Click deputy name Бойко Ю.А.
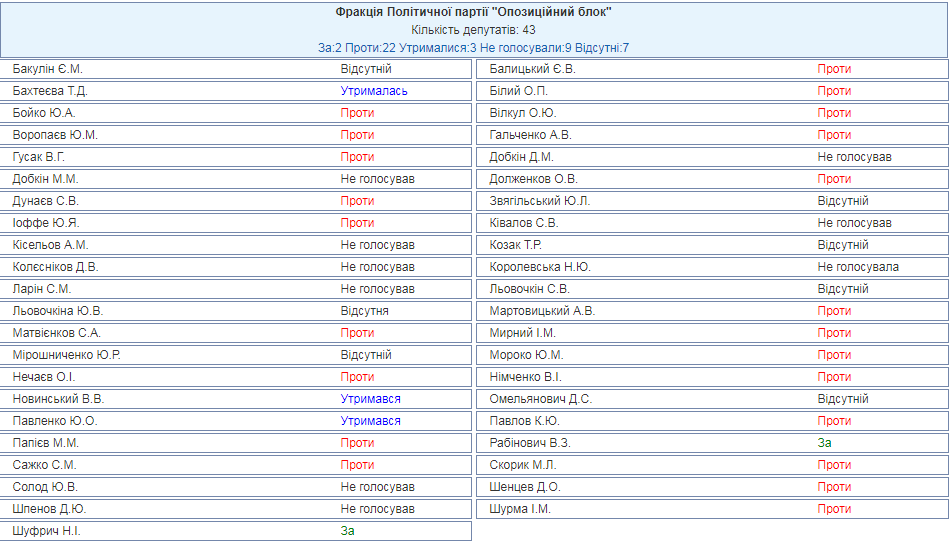The height and width of the screenshot is (542, 952). pyautogui.click(x=44, y=113)
